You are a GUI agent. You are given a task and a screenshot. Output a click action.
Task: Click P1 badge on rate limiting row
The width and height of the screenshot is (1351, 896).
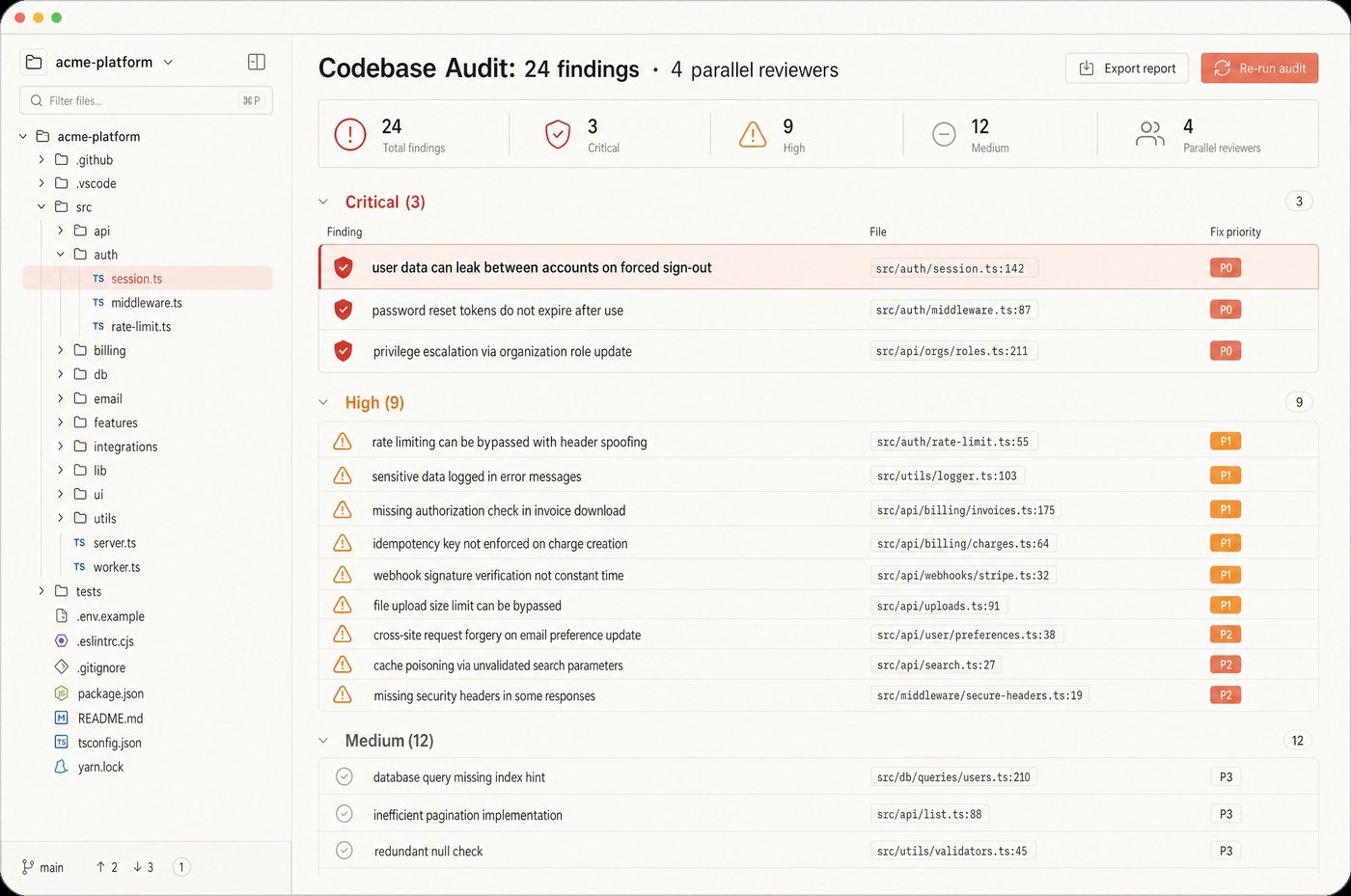1226,441
